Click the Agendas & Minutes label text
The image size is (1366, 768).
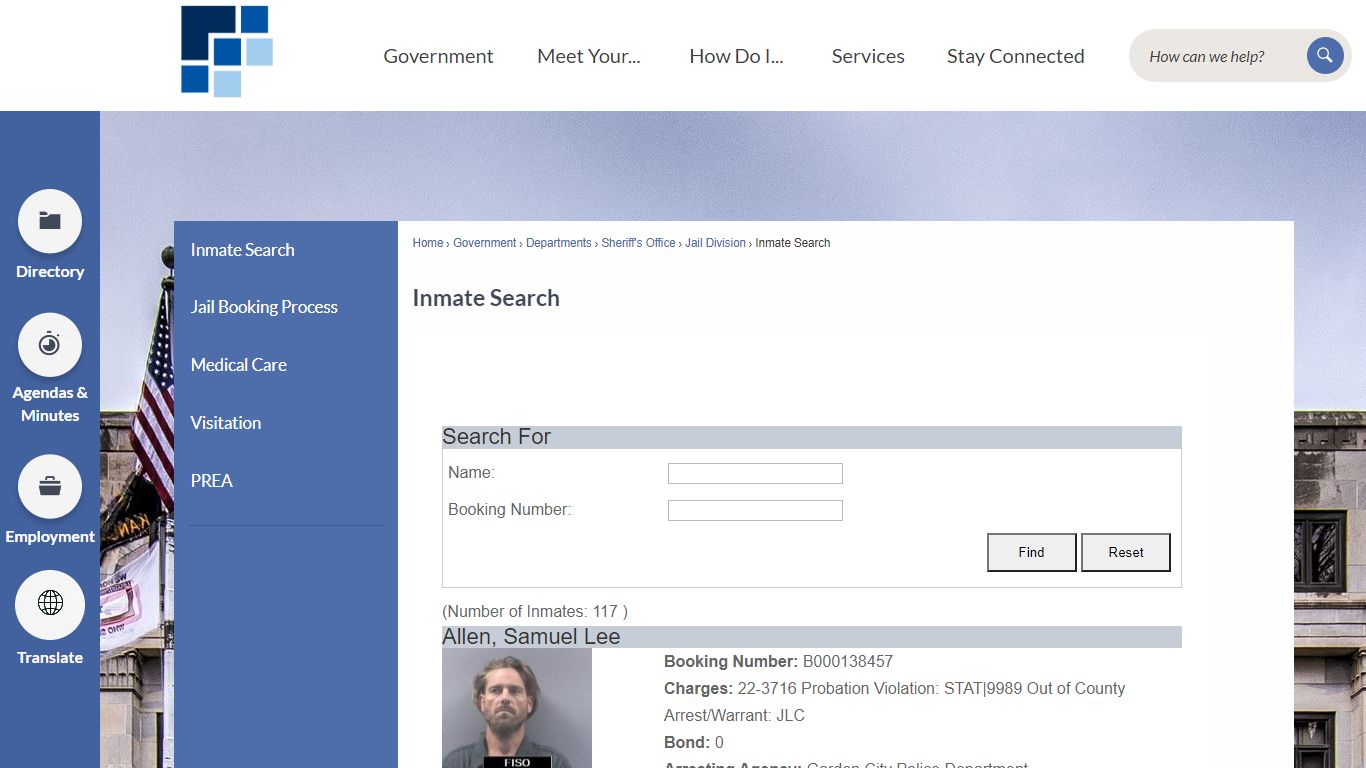[x=50, y=404]
